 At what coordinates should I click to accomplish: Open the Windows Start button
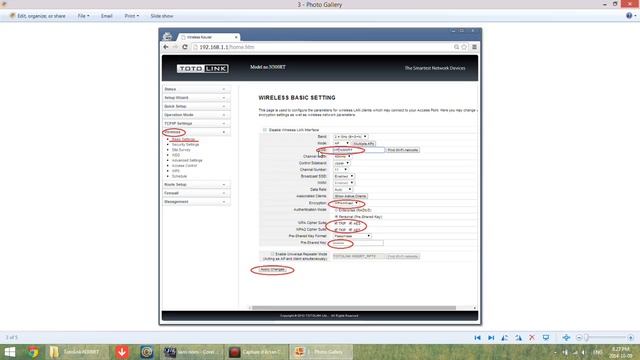point(10,352)
